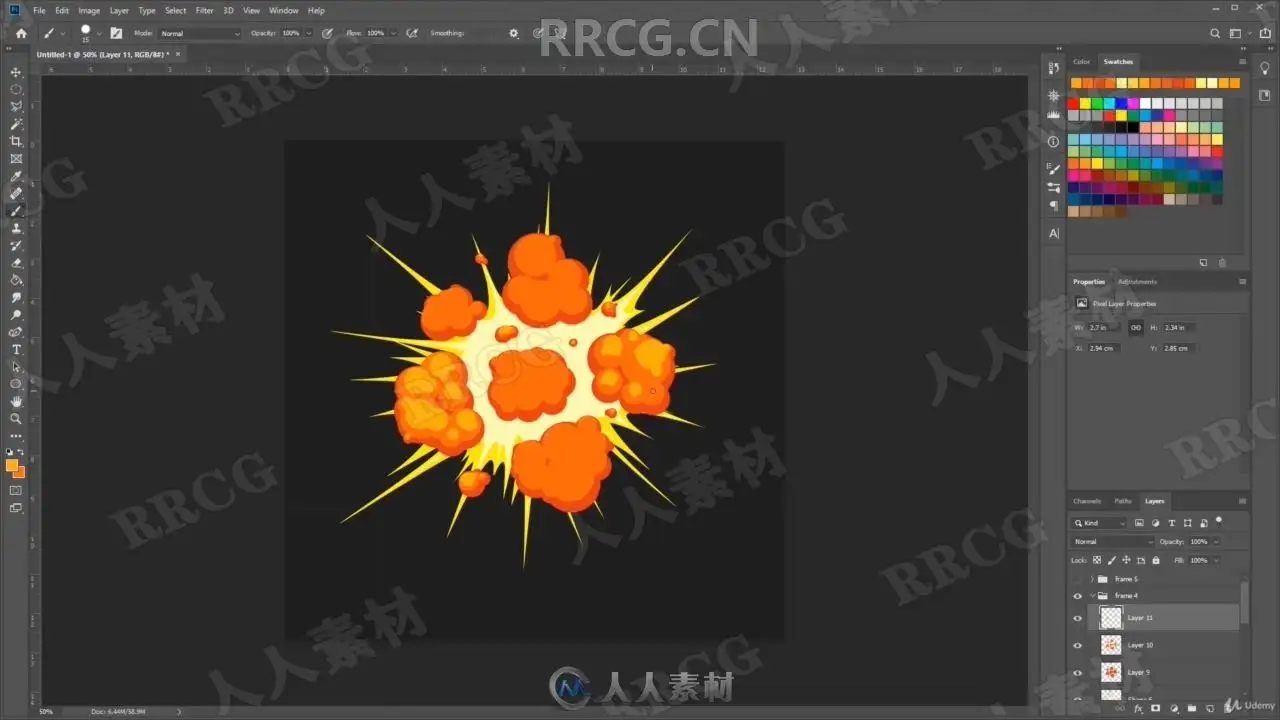Show the hidden frame 5 group

pos(1077,579)
